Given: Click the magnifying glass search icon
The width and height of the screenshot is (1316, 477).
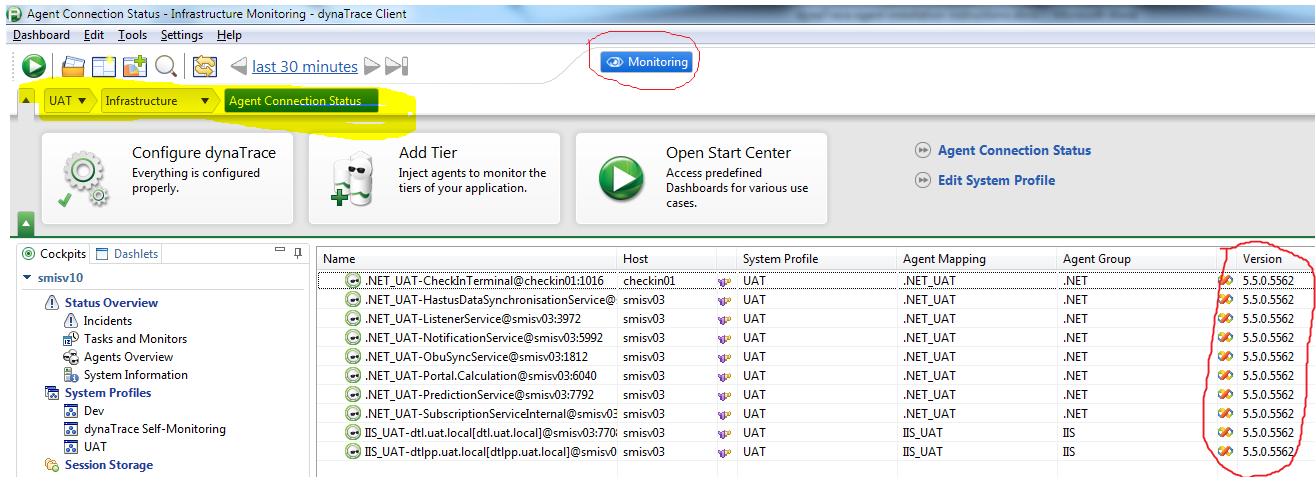Looking at the screenshot, I should [166, 67].
